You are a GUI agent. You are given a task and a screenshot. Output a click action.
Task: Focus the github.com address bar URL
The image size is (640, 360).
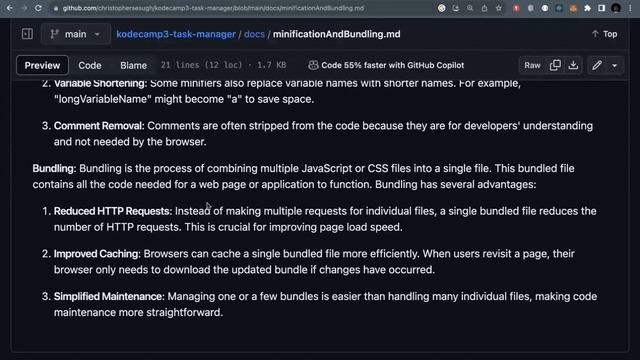pyautogui.click(x=213, y=8)
